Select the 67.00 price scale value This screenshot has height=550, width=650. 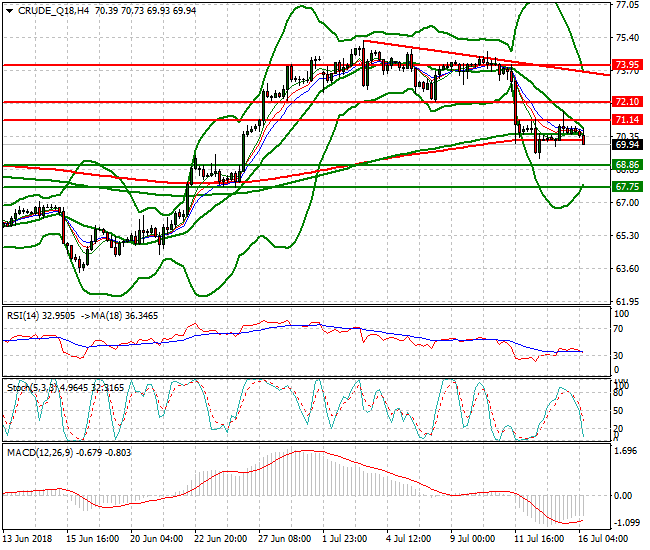[627, 202]
